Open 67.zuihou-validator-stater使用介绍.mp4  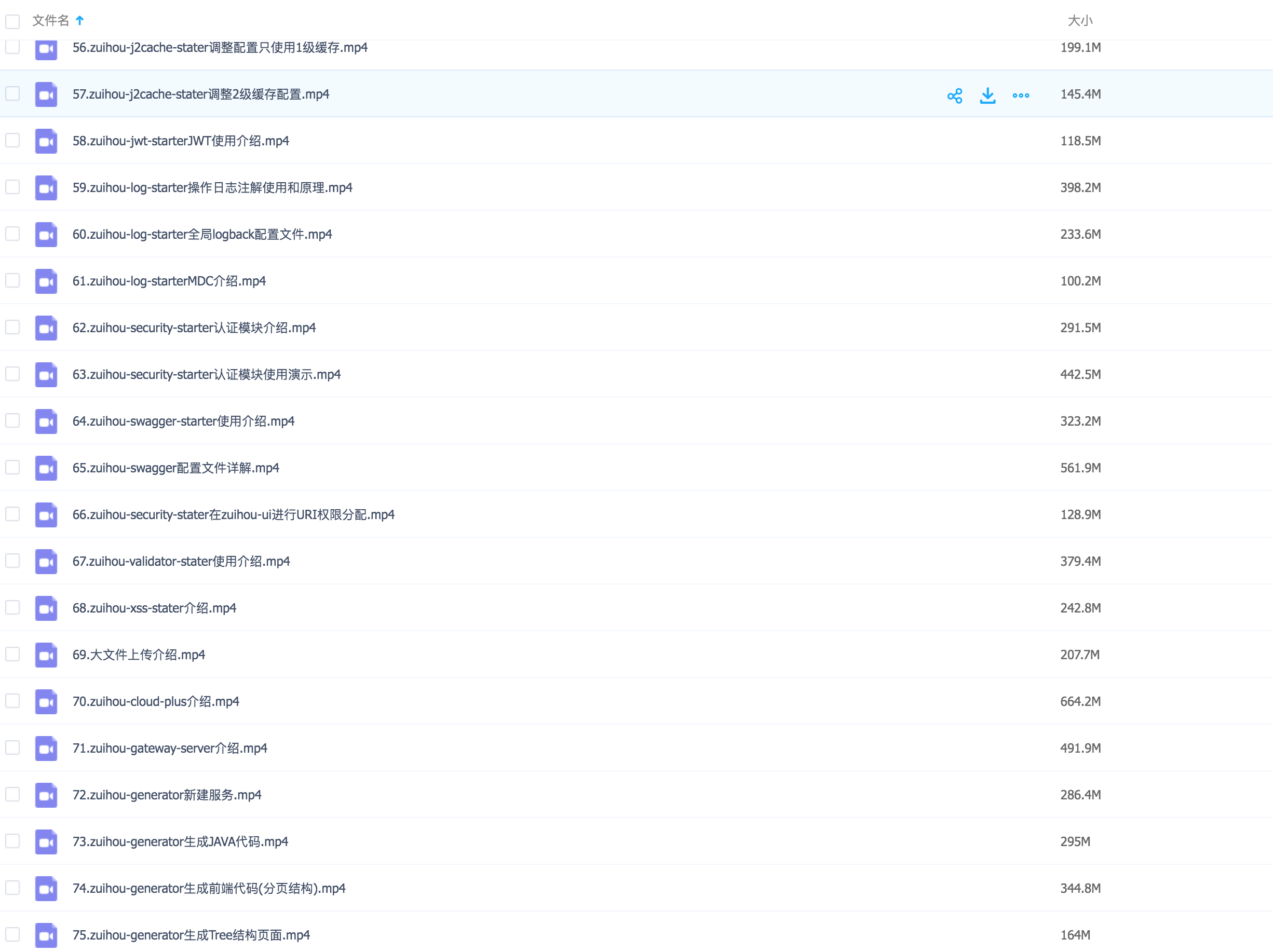click(181, 562)
